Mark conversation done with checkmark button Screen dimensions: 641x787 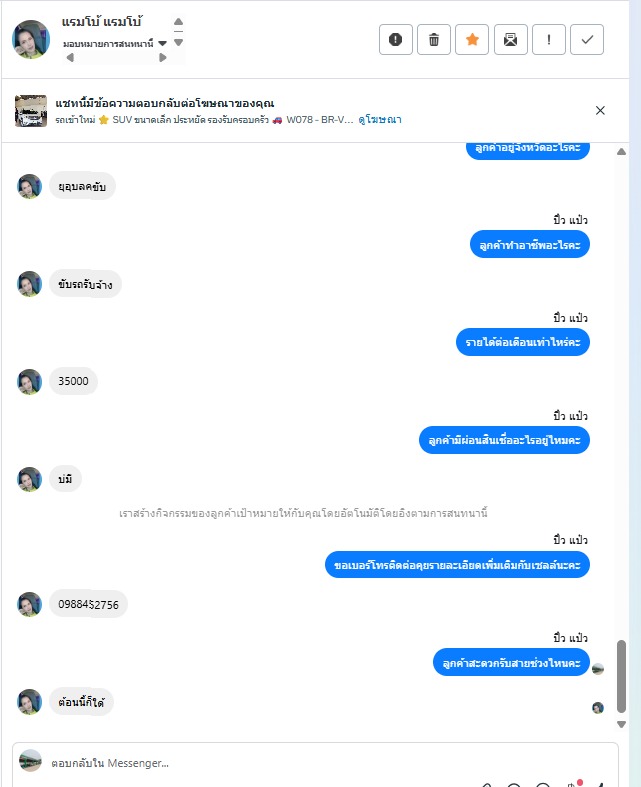pyautogui.click(x=587, y=39)
